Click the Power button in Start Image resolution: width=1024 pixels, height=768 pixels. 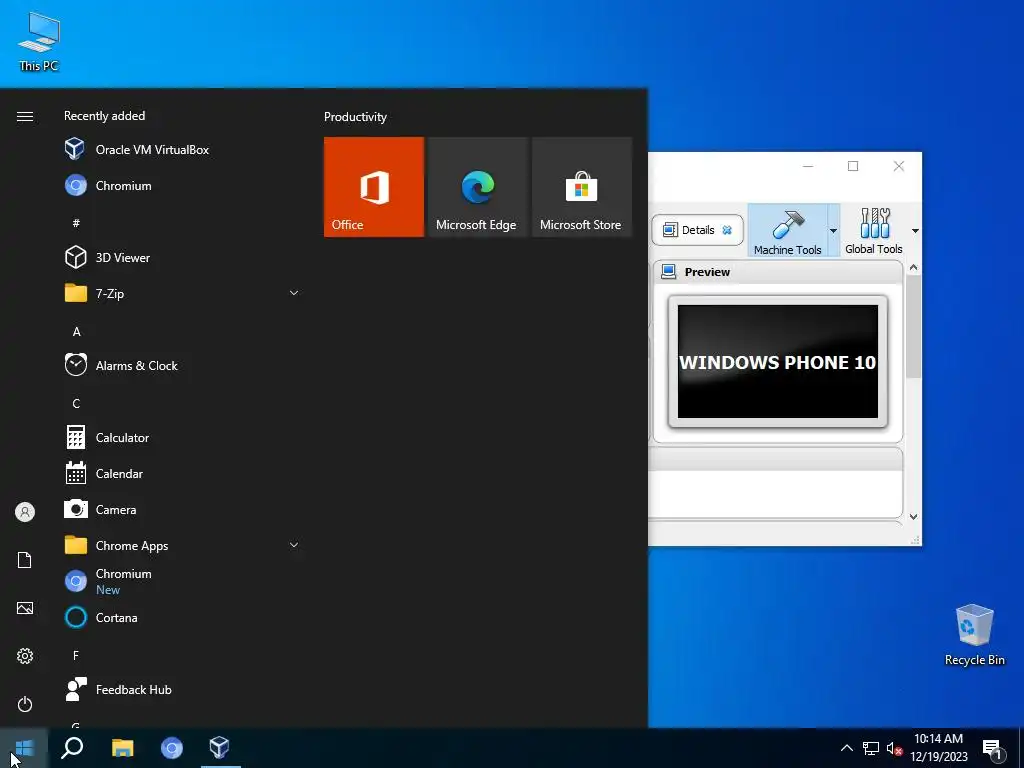tap(25, 704)
